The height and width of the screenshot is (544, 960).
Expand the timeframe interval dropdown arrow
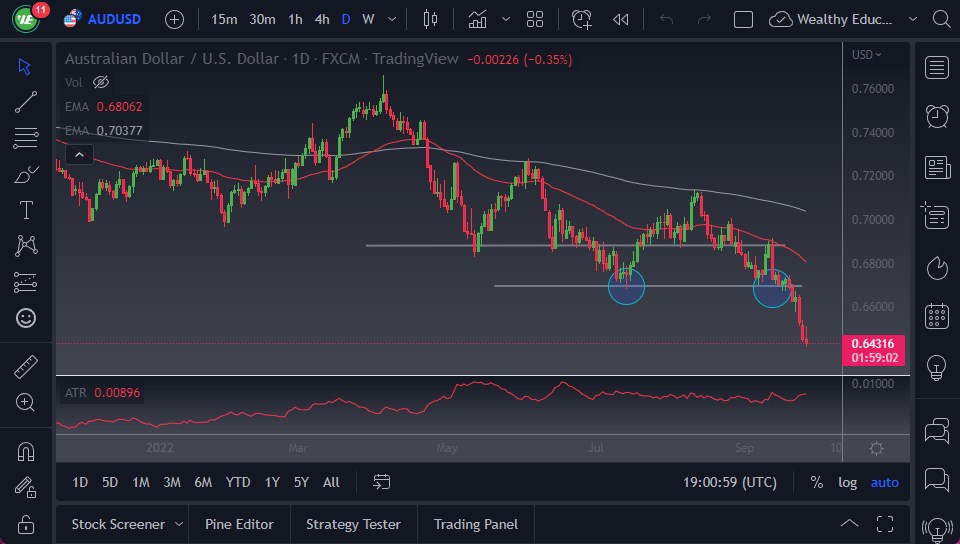coord(391,19)
